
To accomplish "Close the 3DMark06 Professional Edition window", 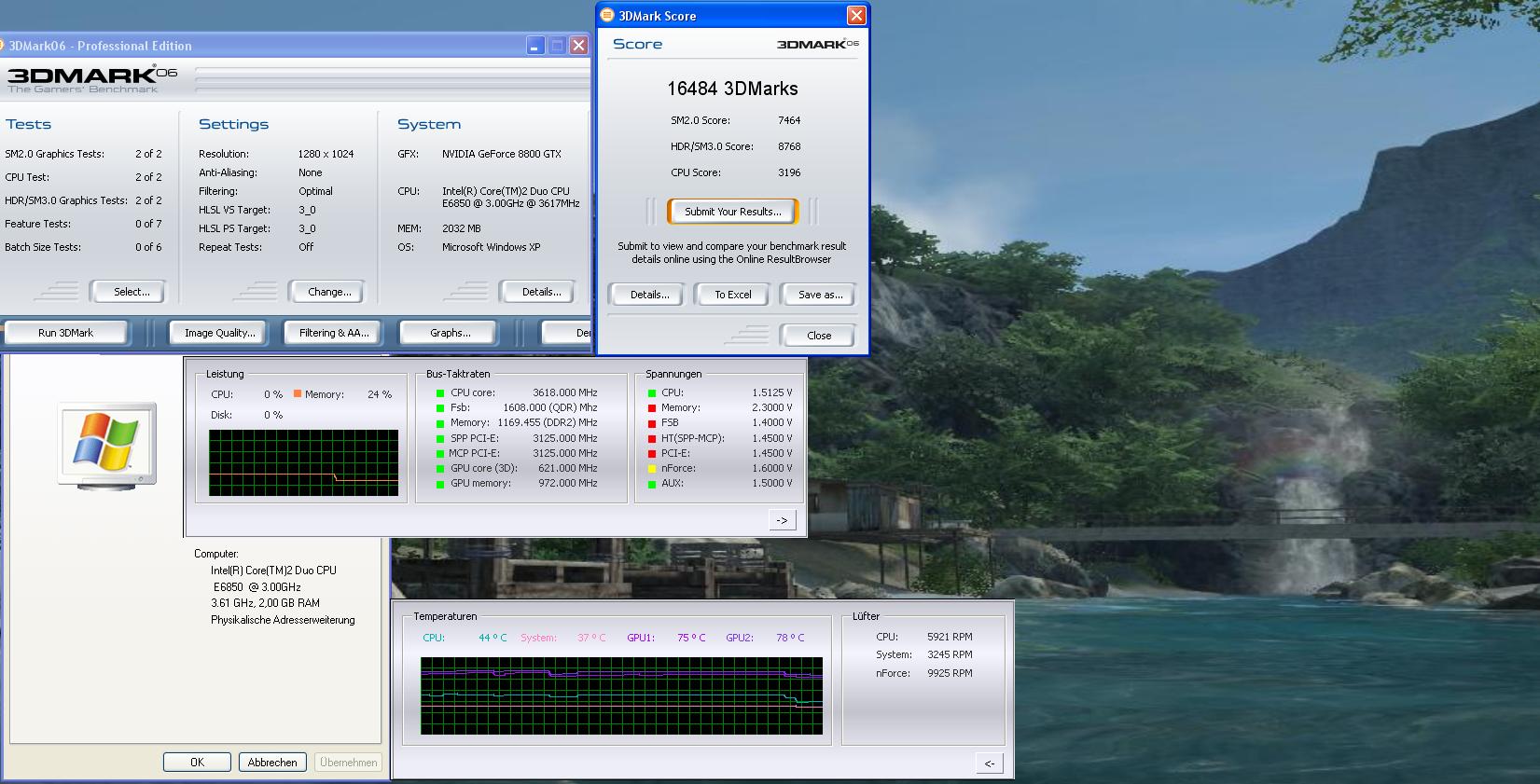I will point(579,46).
